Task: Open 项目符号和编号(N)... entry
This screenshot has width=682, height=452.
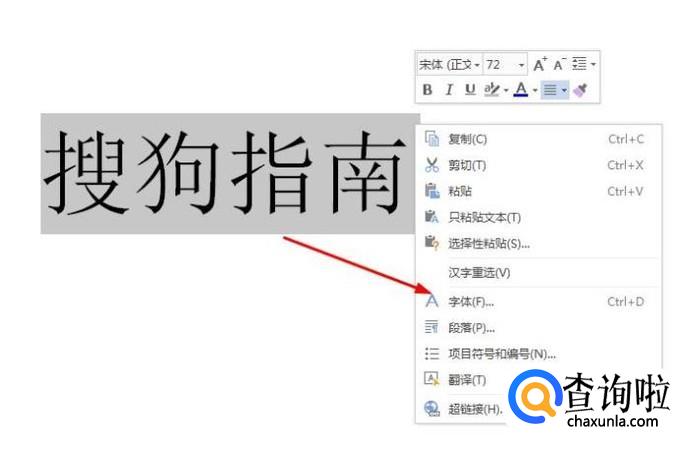Action: coord(538,354)
